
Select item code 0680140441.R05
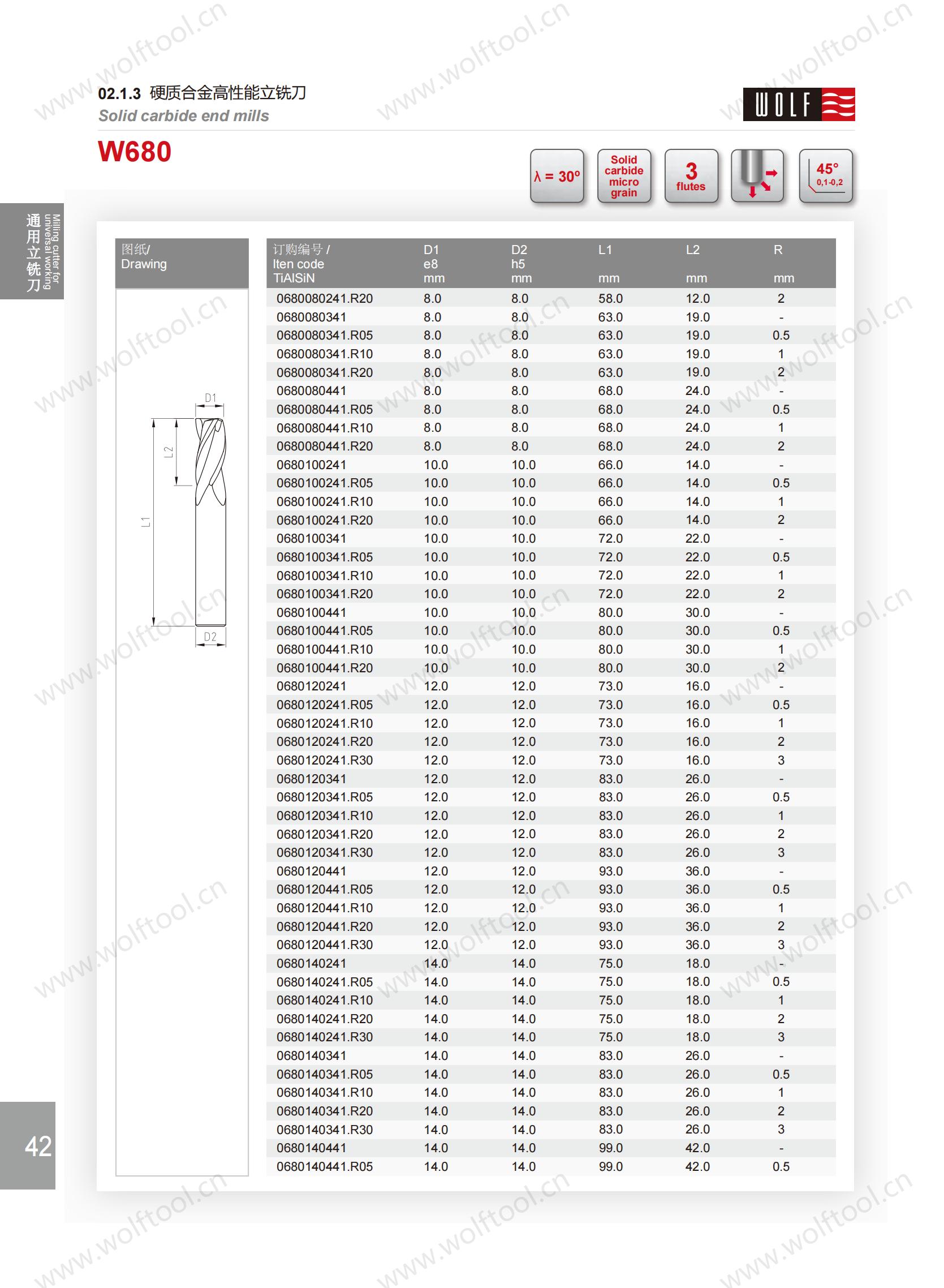click(324, 1166)
